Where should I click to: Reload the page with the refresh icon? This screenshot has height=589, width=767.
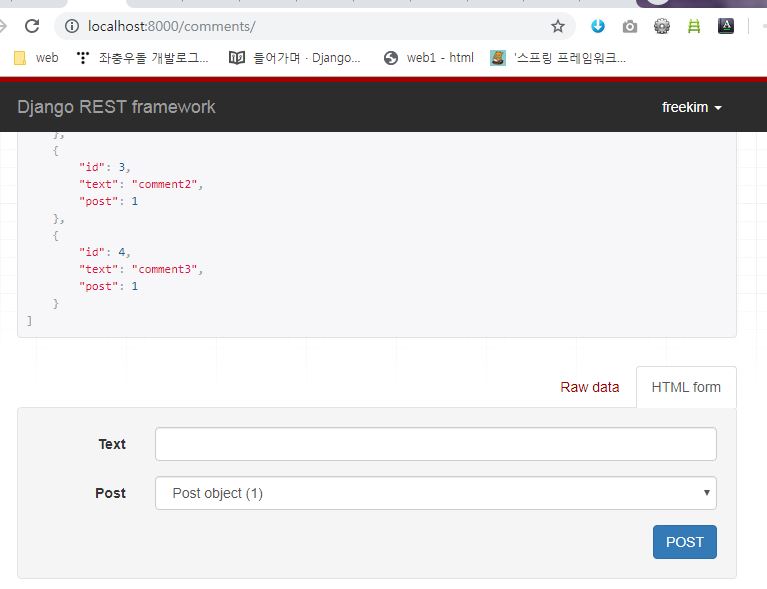click(x=32, y=26)
